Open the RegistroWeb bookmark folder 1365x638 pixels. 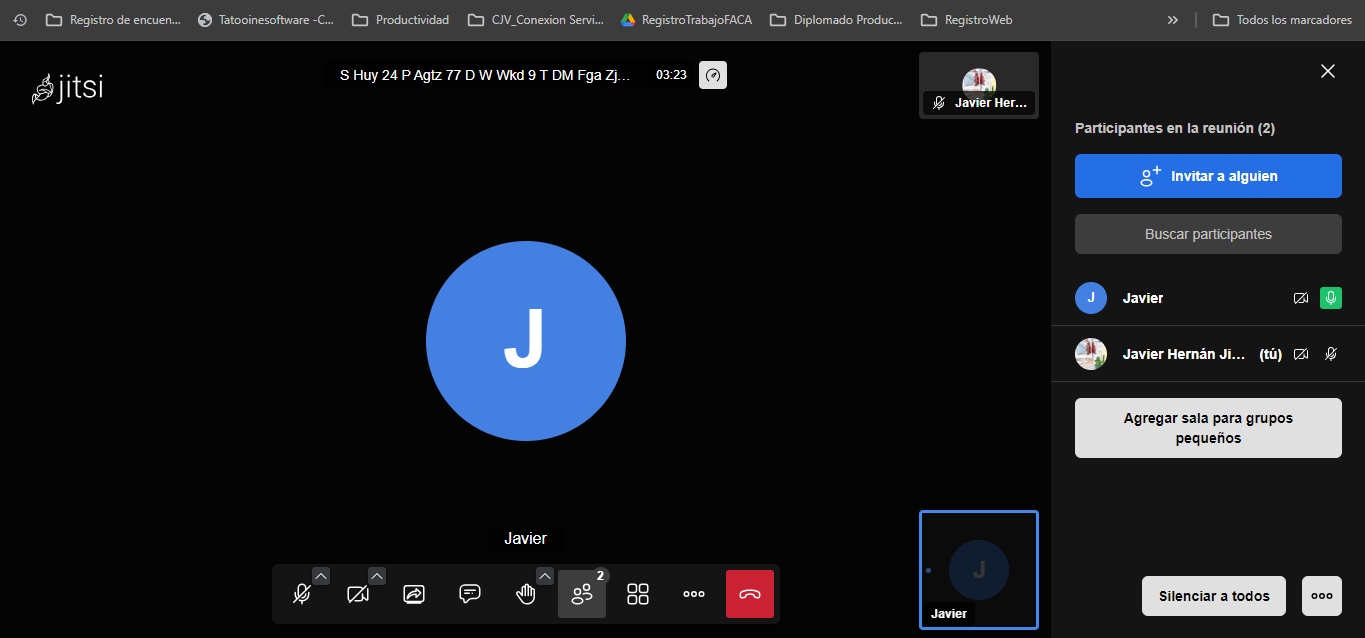pos(966,19)
